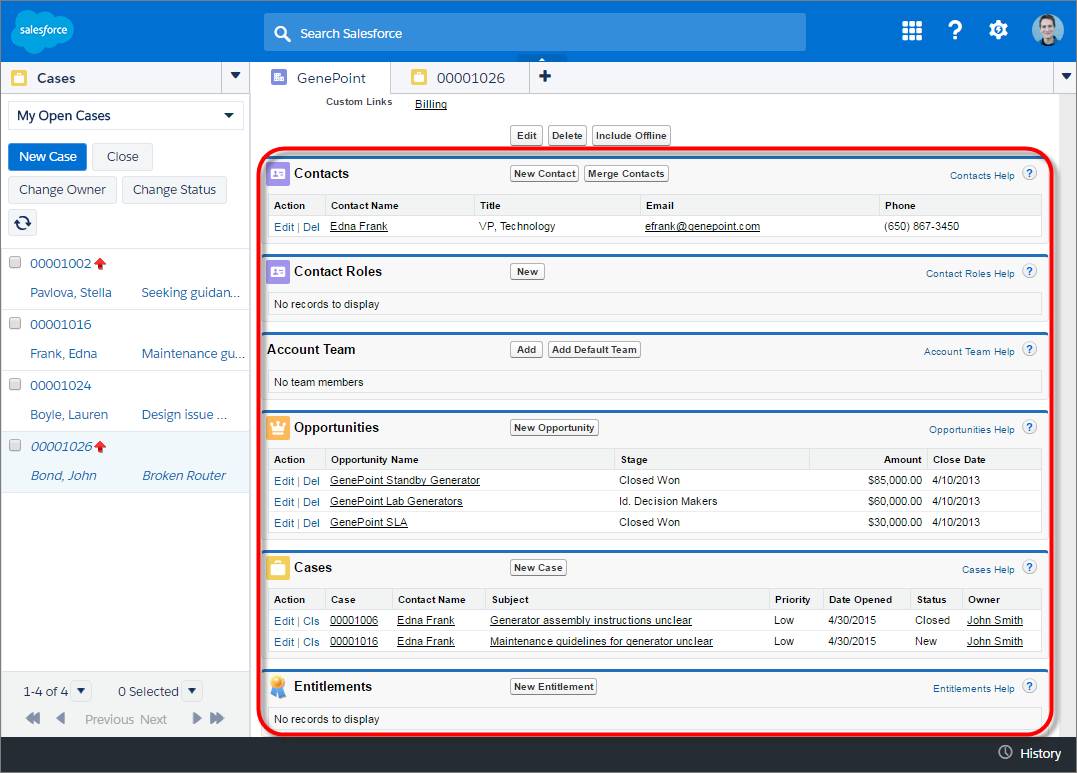Open the Broken Router case subject in sidebar
Viewport: 1077px width, 773px height.
183,475
